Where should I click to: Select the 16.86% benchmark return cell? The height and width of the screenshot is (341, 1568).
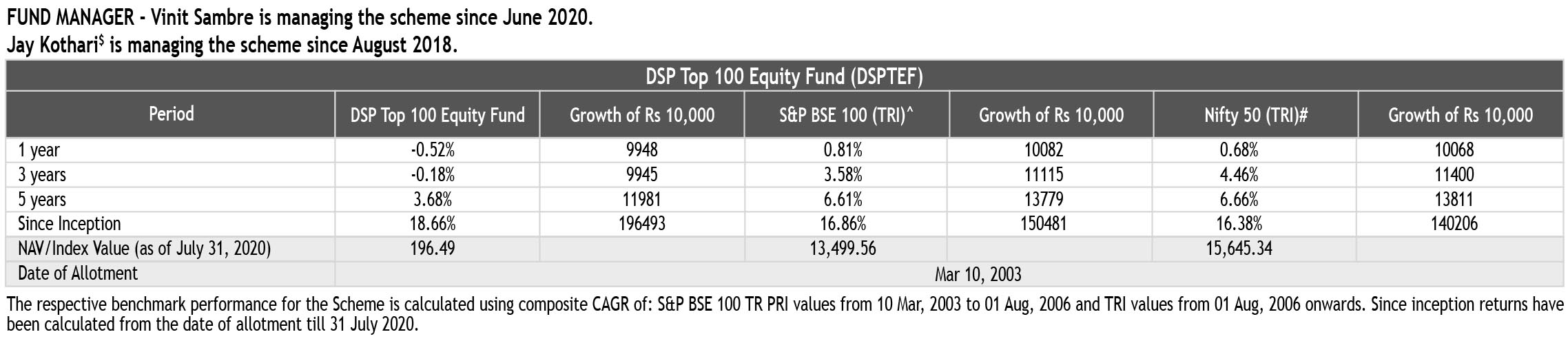click(x=843, y=224)
